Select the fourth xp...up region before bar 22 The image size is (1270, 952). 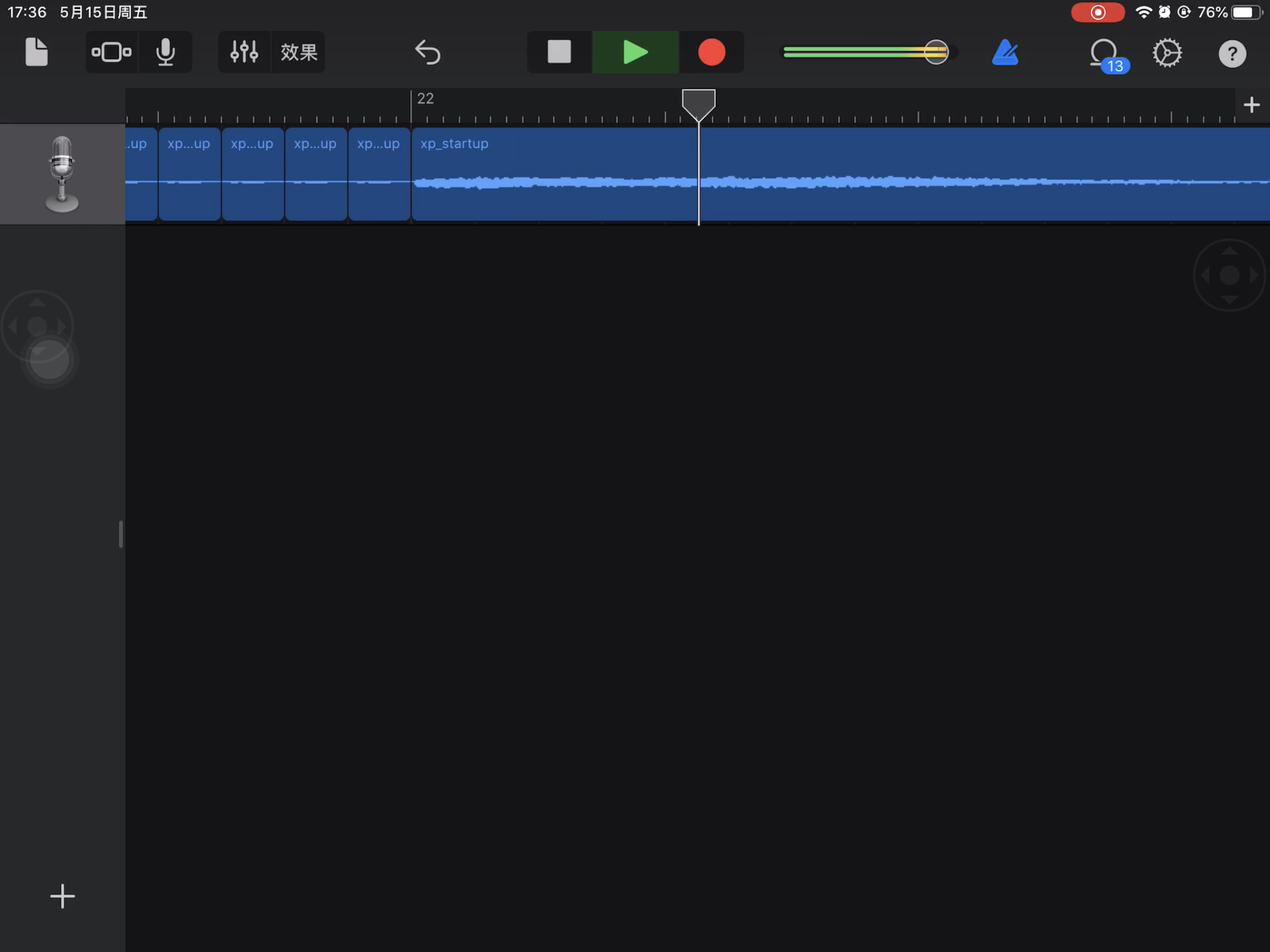click(379, 174)
